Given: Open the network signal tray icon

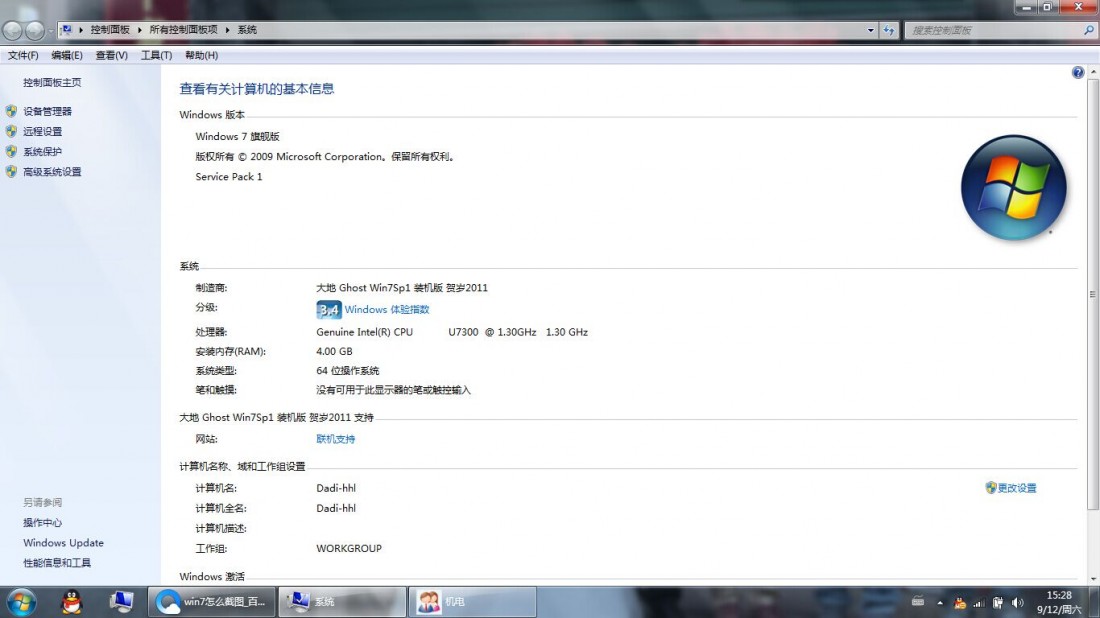Looking at the screenshot, I should pyautogui.click(x=979, y=603).
